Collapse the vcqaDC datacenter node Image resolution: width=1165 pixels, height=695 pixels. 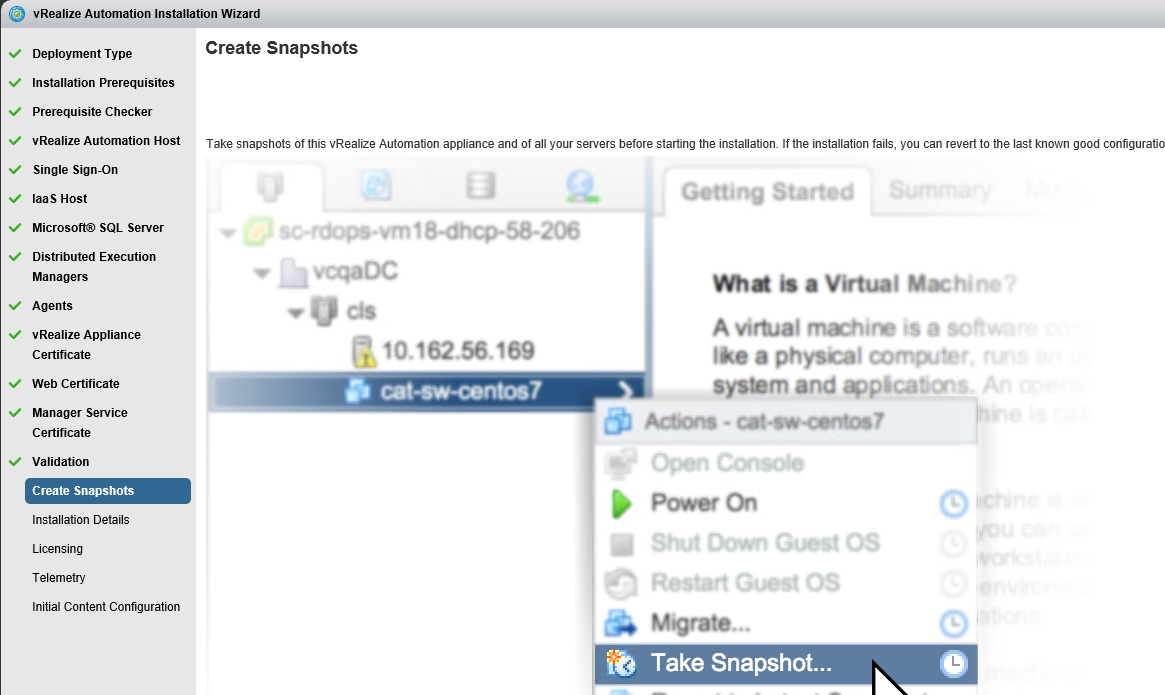262,274
